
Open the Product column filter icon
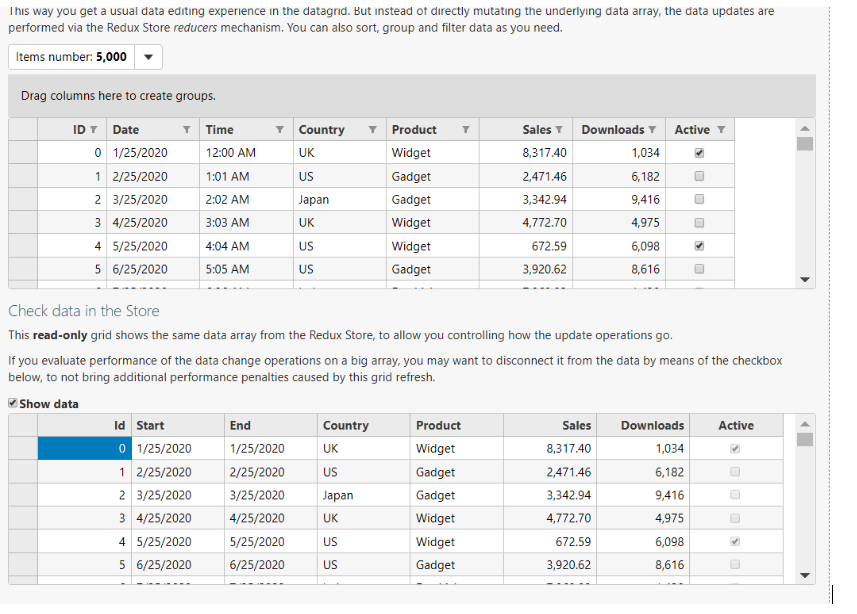[465, 130]
